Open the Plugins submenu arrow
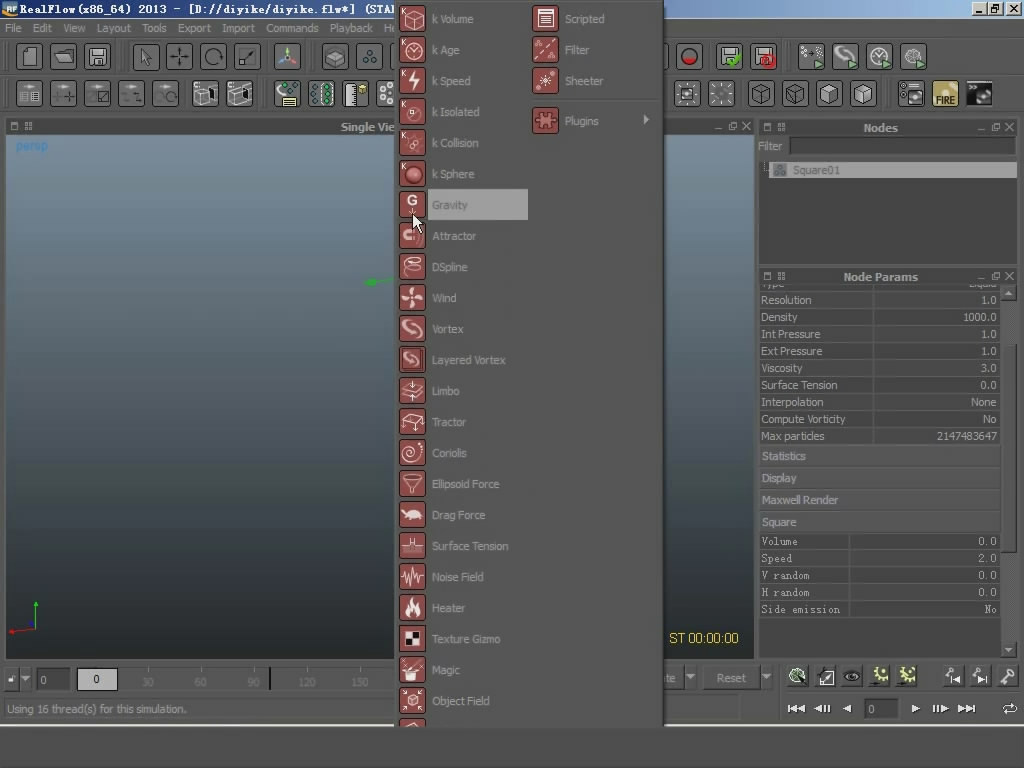This screenshot has height=768, width=1024. tap(646, 120)
